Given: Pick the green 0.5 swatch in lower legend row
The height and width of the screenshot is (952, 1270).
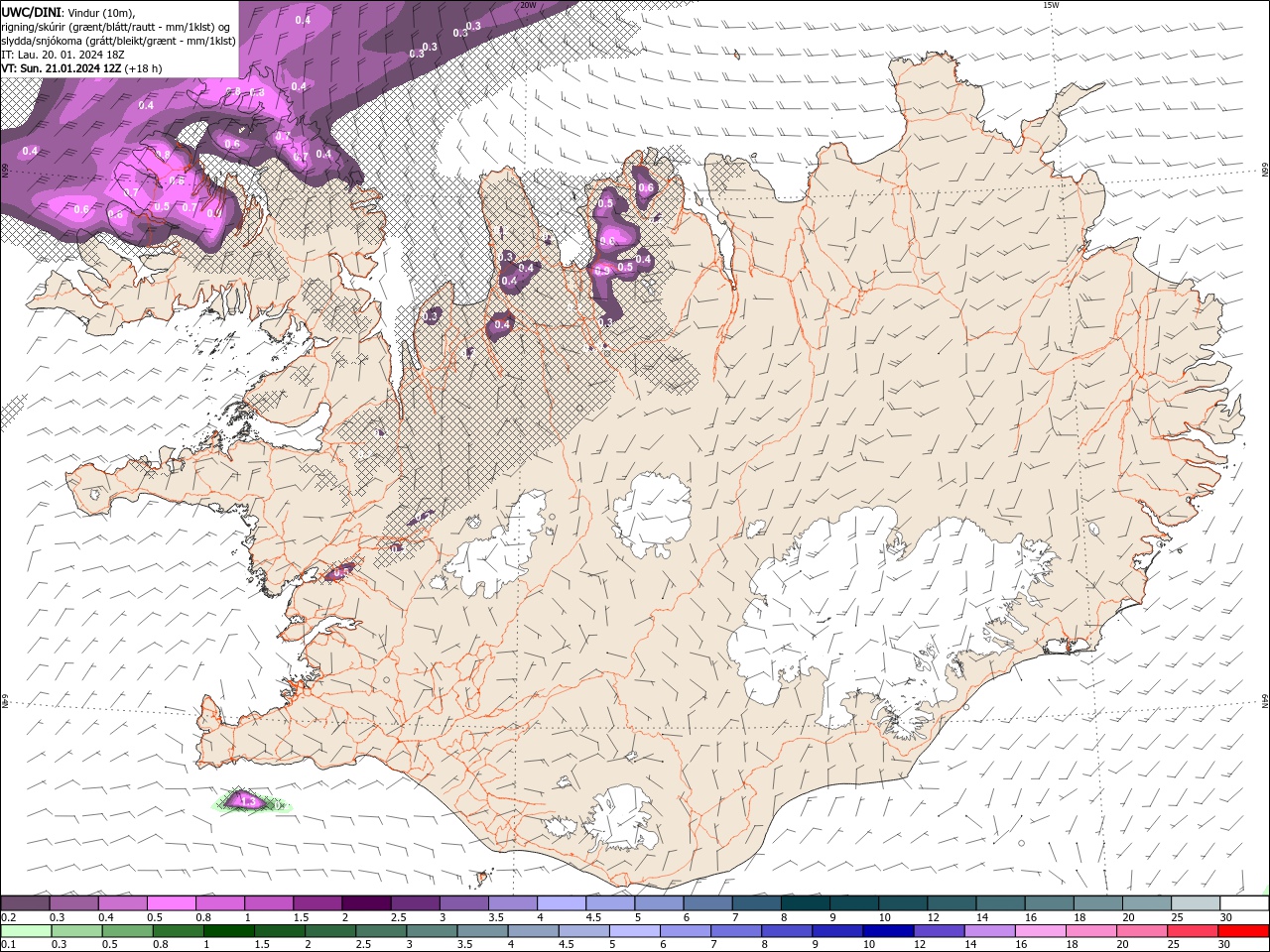Looking at the screenshot, I should 127,931.
